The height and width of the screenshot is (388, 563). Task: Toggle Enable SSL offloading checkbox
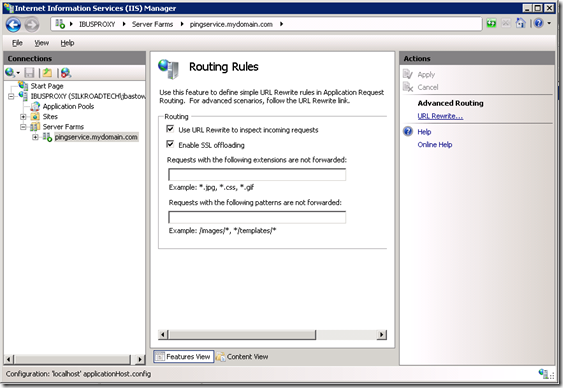pyautogui.click(x=170, y=144)
